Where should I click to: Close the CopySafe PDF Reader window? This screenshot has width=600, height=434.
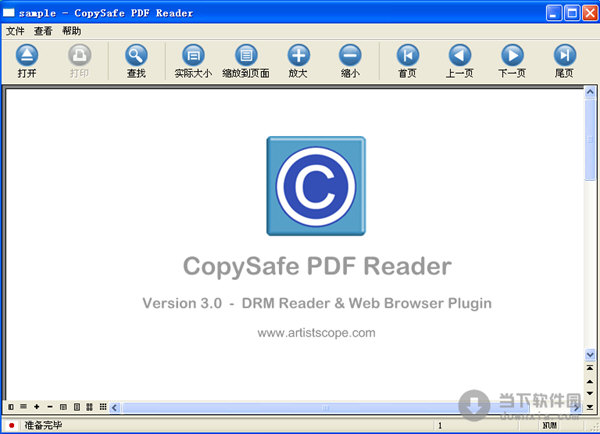click(590, 13)
